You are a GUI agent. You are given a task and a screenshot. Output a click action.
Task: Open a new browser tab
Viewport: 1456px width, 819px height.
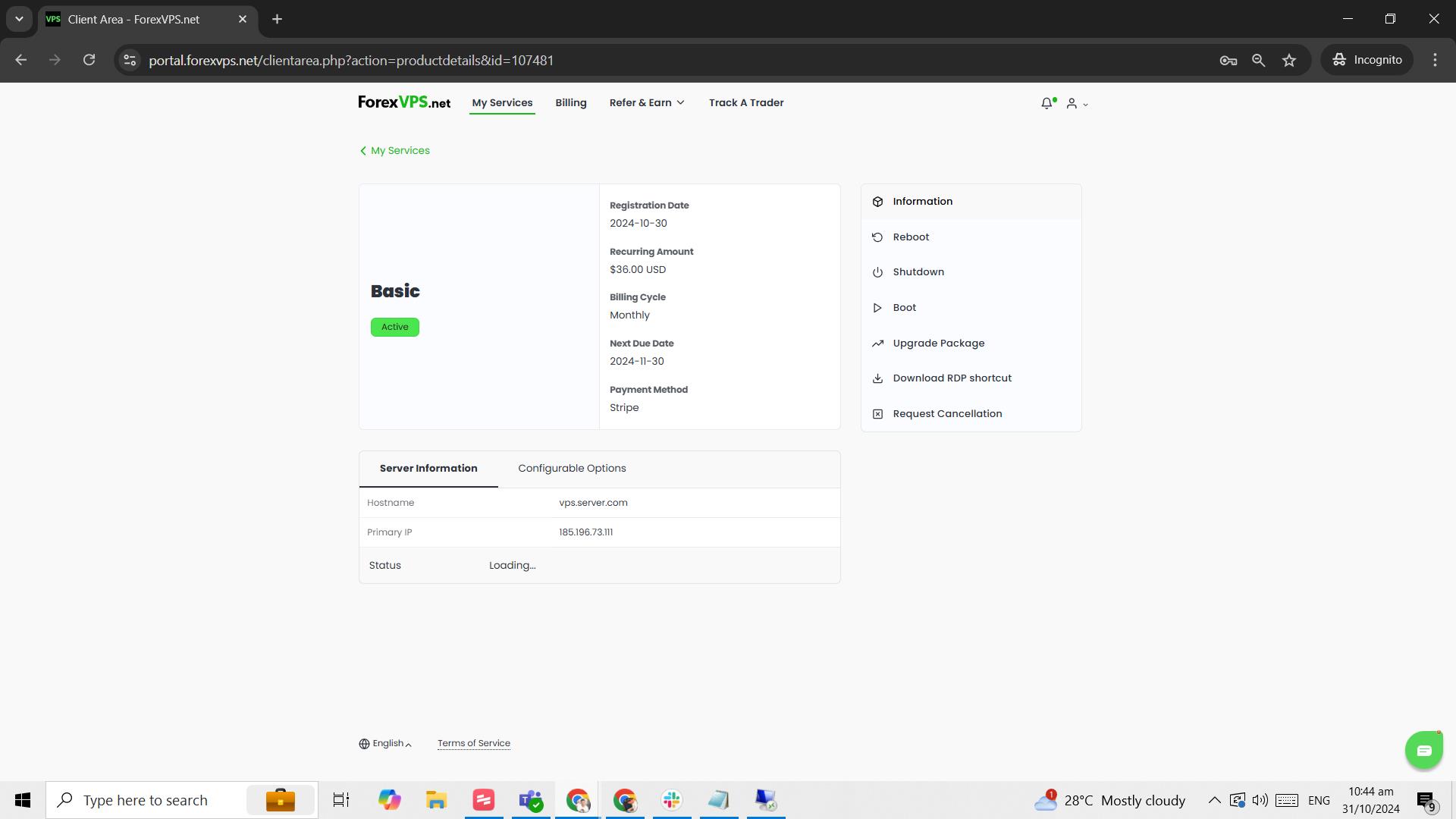pyautogui.click(x=278, y=19)
